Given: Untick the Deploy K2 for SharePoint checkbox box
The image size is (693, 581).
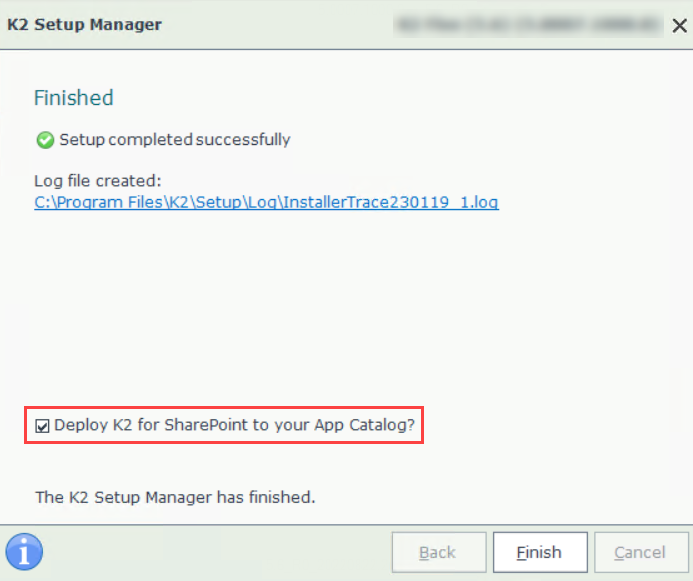Looking at the screenshot, I should point(42,426).
